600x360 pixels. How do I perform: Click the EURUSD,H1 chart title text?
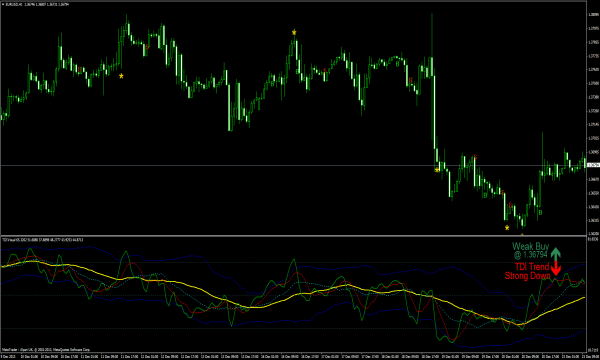click(14, 5)
